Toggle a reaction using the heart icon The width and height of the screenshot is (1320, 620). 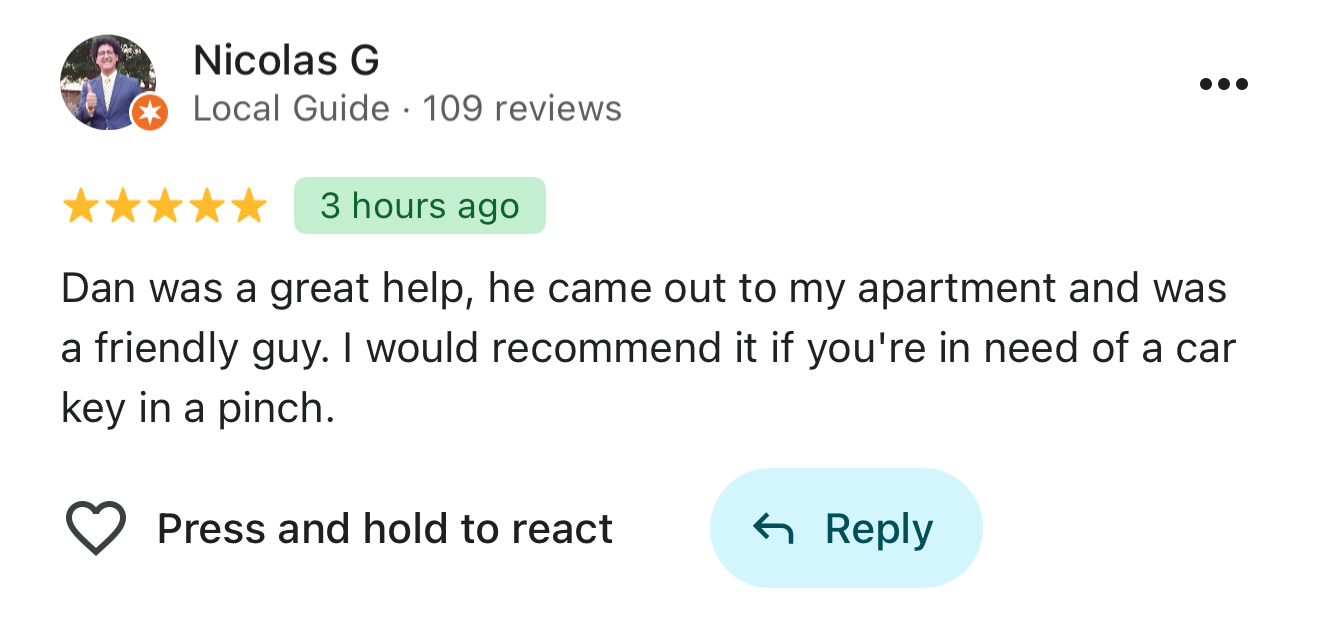click(x=95, y=527)
